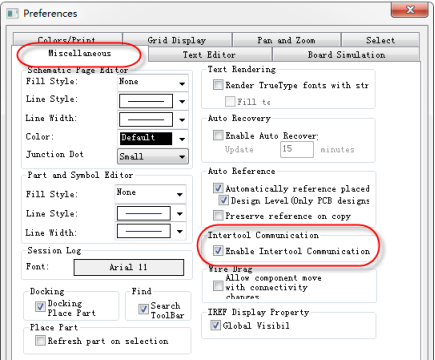Enable Refresh part on selection
The width and height of the screenshot is (435, 360).
[x=40, y=341]
